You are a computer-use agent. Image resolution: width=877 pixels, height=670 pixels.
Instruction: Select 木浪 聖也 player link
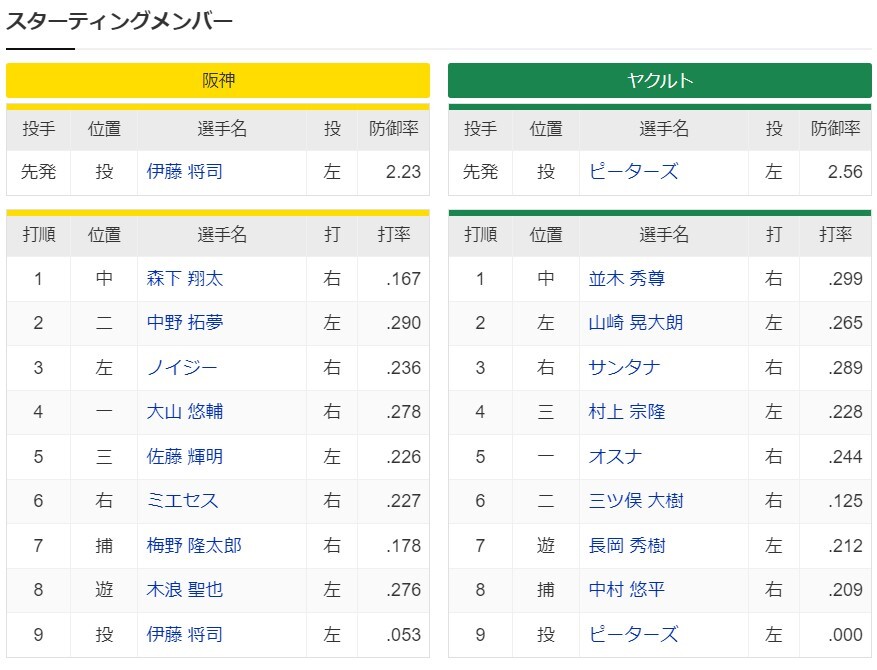185,590
